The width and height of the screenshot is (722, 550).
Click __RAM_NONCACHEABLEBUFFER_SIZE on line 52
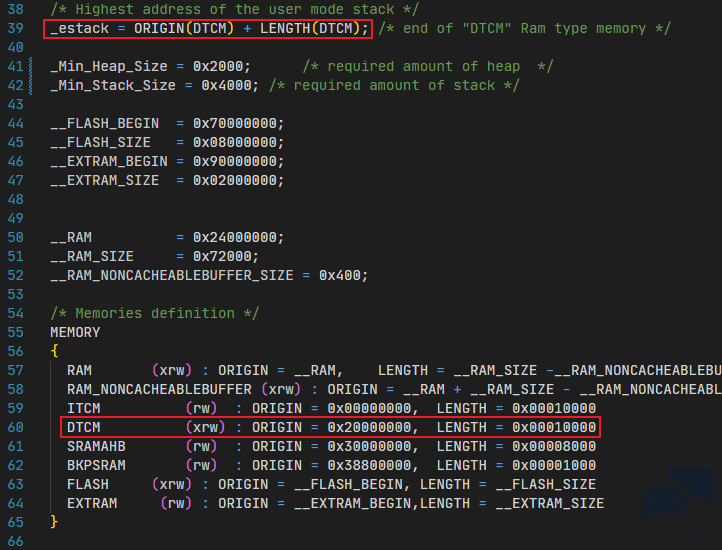172,275
